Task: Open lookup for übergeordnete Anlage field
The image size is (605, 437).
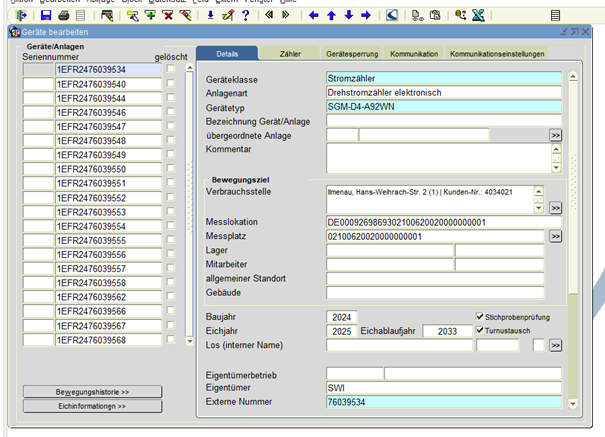Action: pyautogui.click(x=555, y=134)
